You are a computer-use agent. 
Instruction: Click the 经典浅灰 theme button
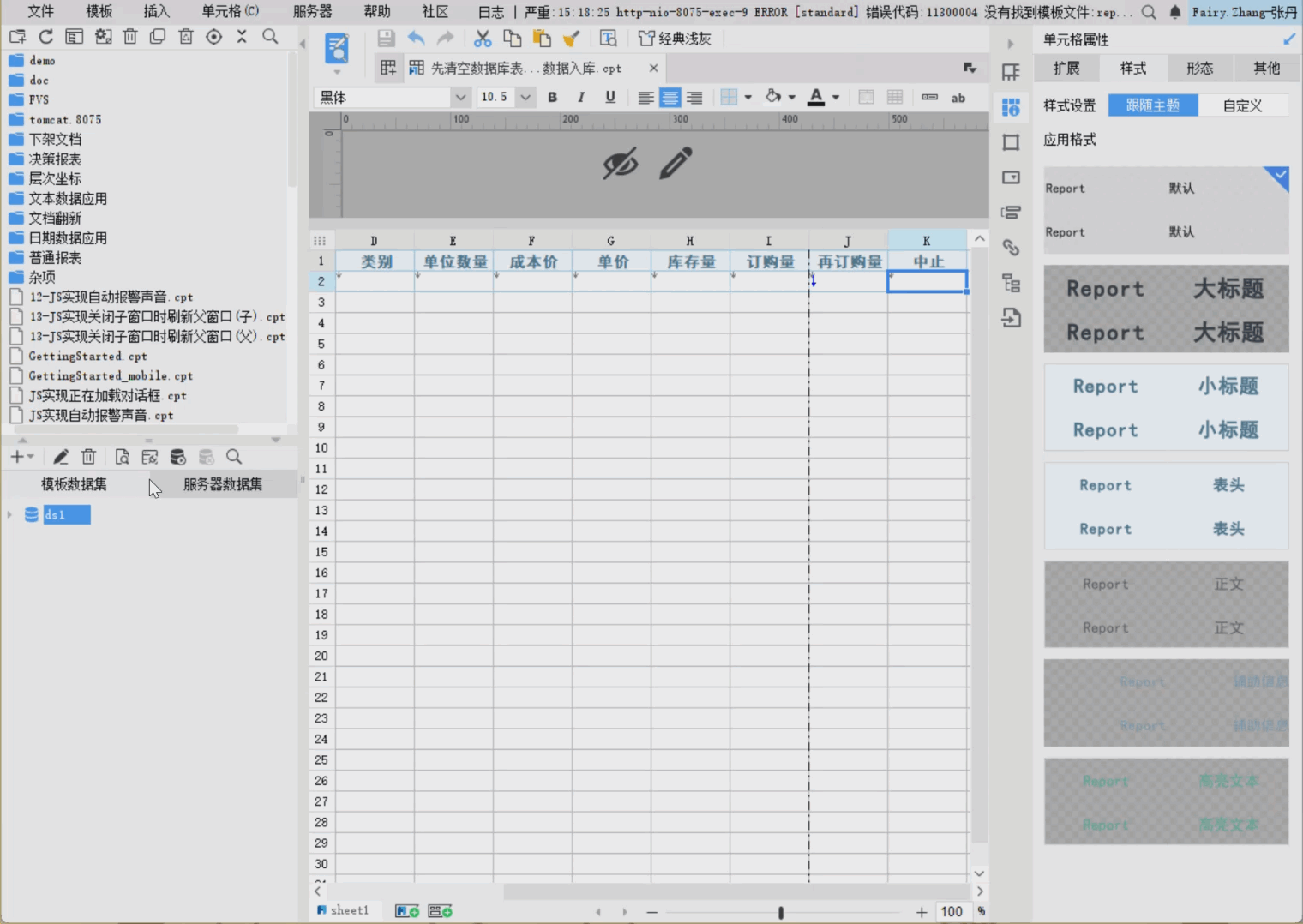[676, 39]
